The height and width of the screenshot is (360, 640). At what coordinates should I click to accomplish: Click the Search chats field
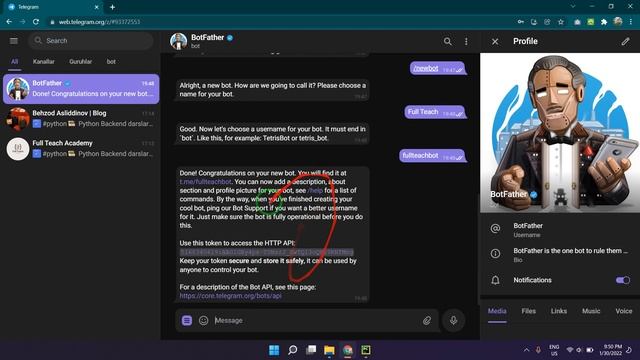pyautogui.click(x=91, y=41)
